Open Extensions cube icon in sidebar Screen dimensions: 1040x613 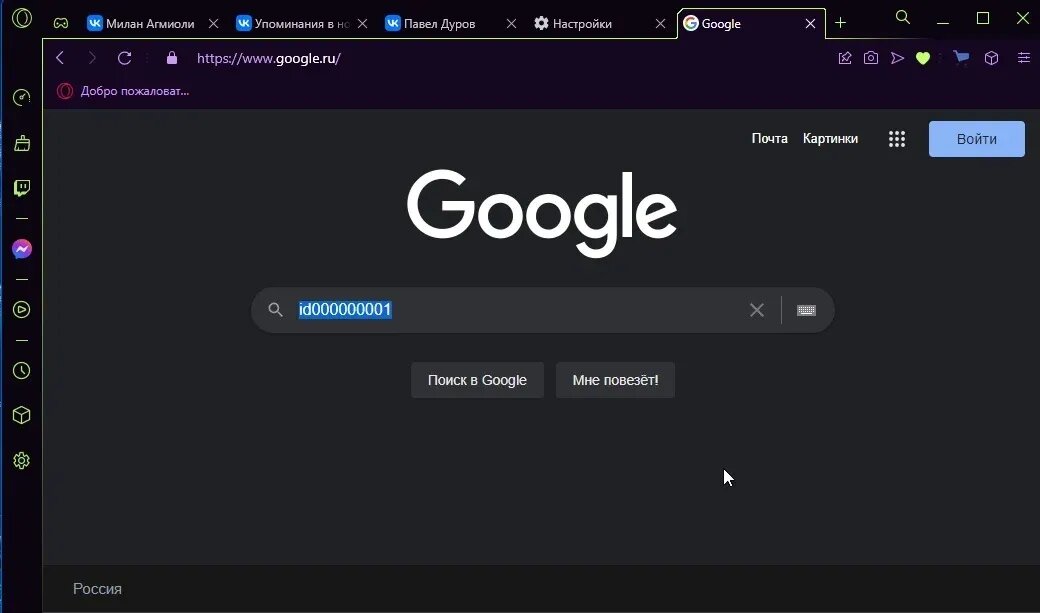(22, 415)
